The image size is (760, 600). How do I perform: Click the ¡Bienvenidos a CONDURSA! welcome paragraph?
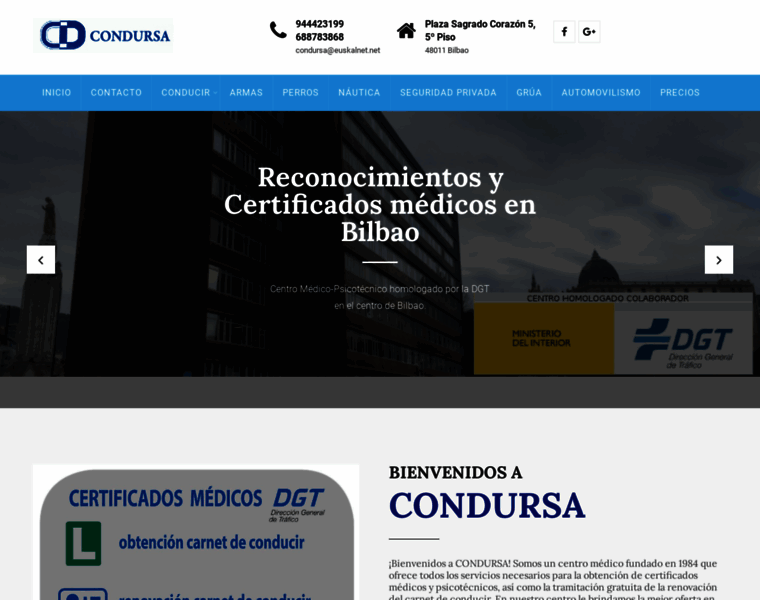553,580
